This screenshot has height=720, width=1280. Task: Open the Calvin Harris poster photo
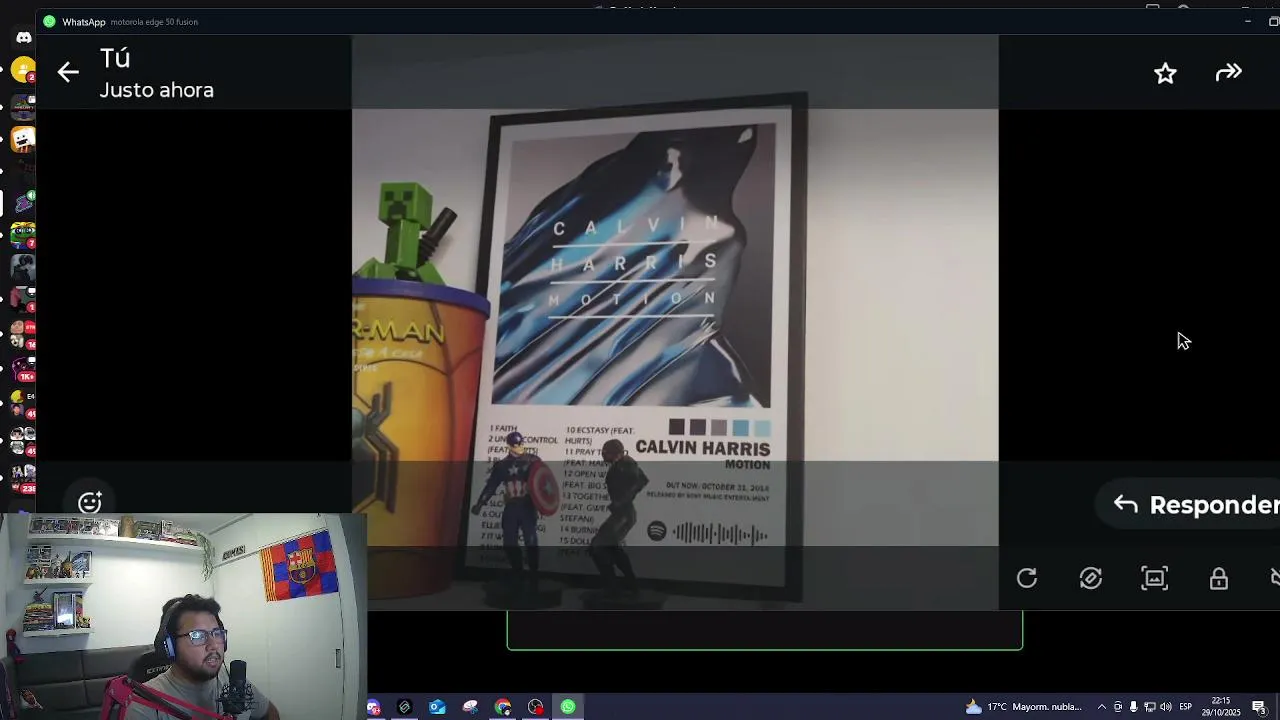tap(675, 322)
